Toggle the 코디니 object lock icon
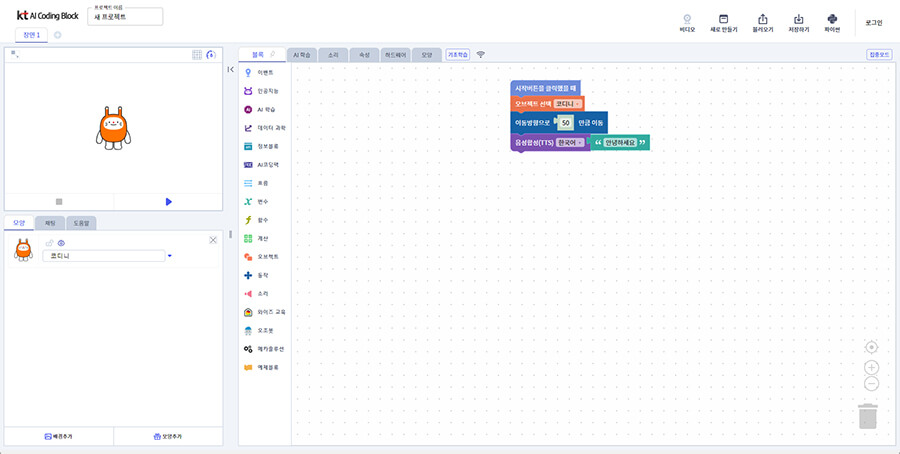Screen dimensions: 900x454 [49, 243]
